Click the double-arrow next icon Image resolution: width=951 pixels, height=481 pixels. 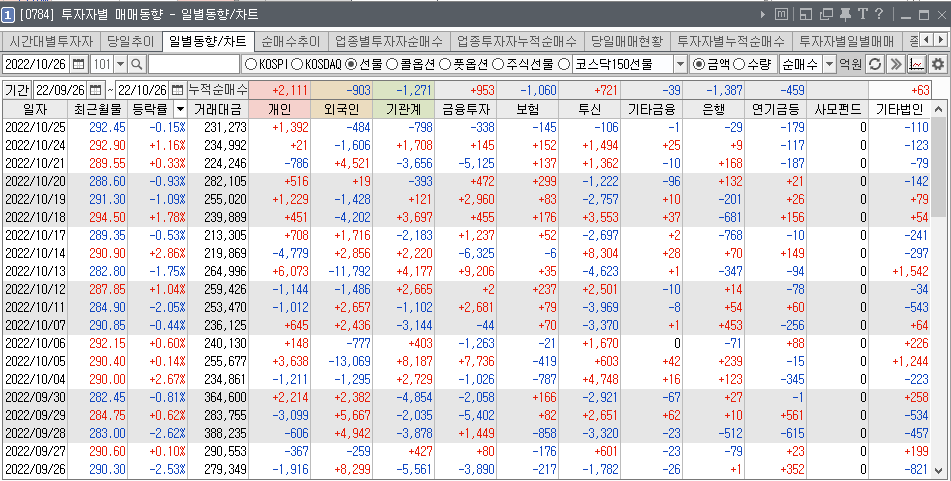tap(895, 64)
